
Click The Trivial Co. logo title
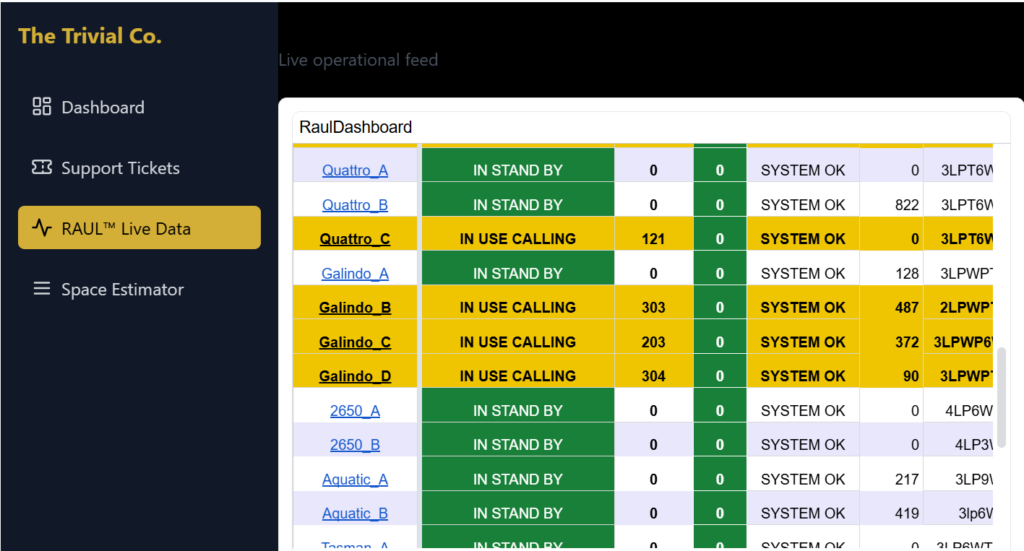[90, 36]
